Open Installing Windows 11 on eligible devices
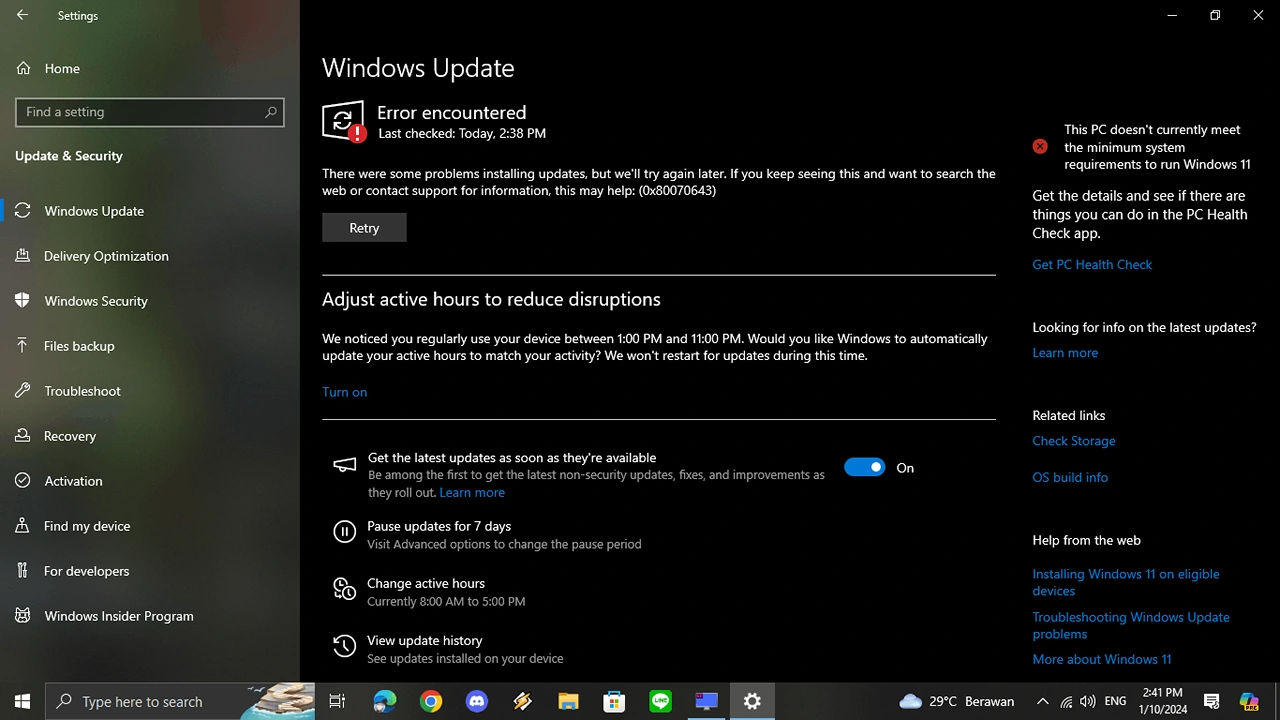 point(1126,582)
